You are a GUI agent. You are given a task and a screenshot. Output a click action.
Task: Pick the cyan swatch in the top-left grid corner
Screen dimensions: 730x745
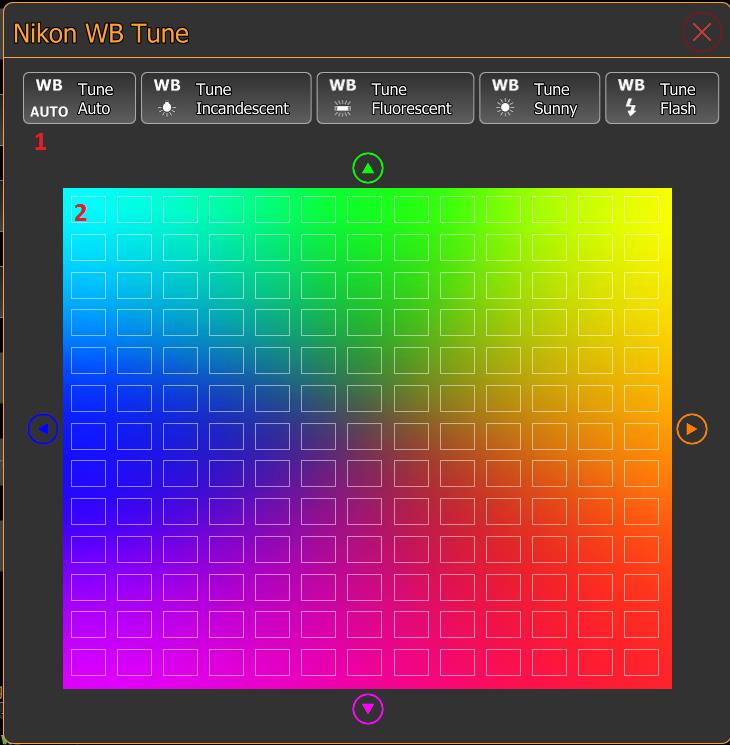(88, 210)
